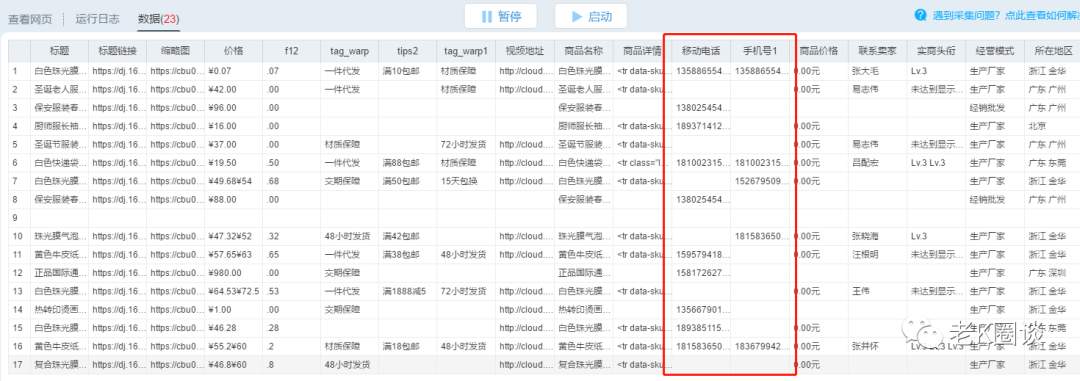Select seller name 张大毛

877,70
